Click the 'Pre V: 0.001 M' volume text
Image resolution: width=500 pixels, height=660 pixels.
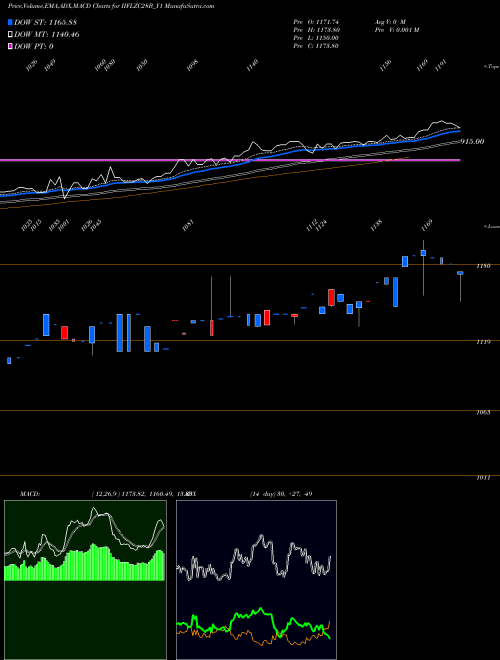[x=396, y=30]
